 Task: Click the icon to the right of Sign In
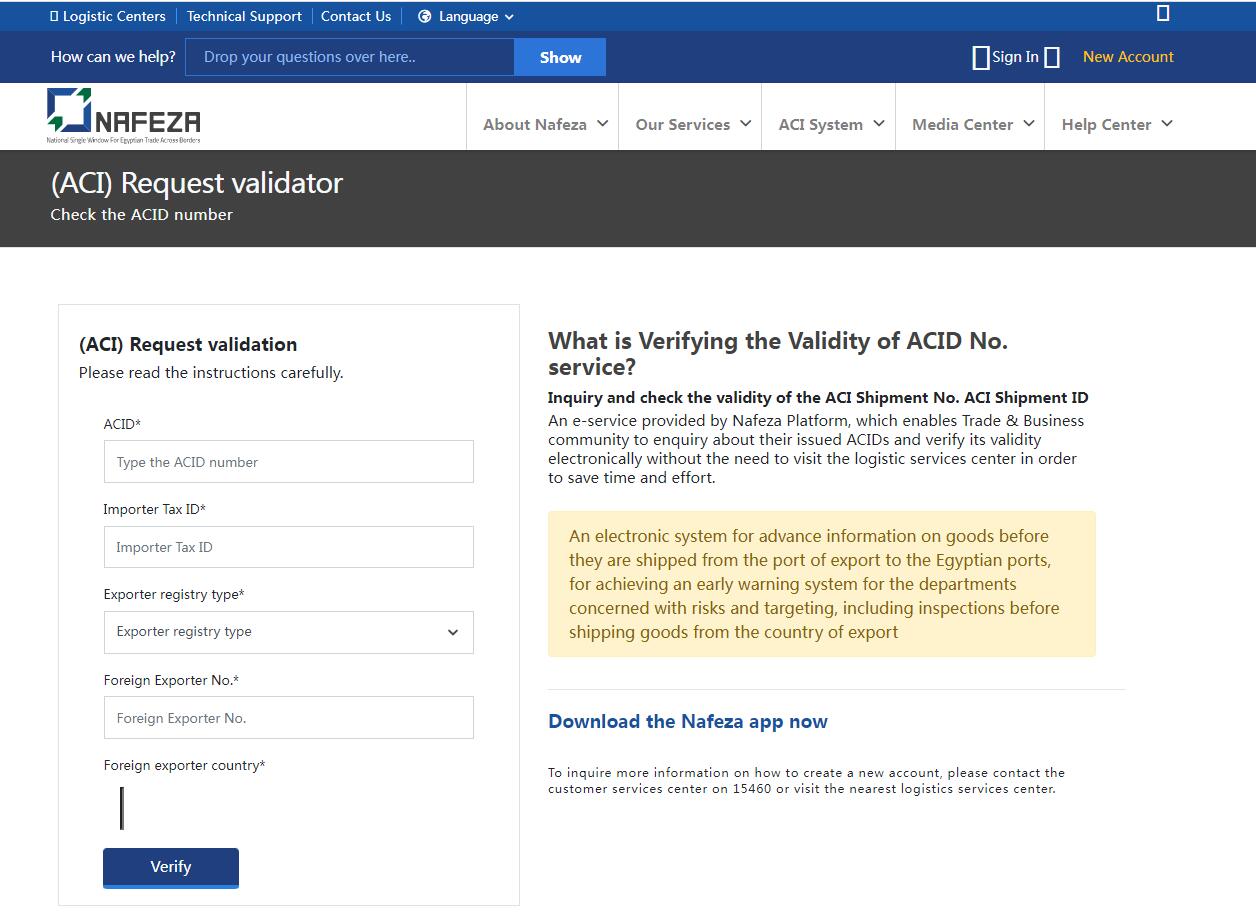click(1050, 57)
